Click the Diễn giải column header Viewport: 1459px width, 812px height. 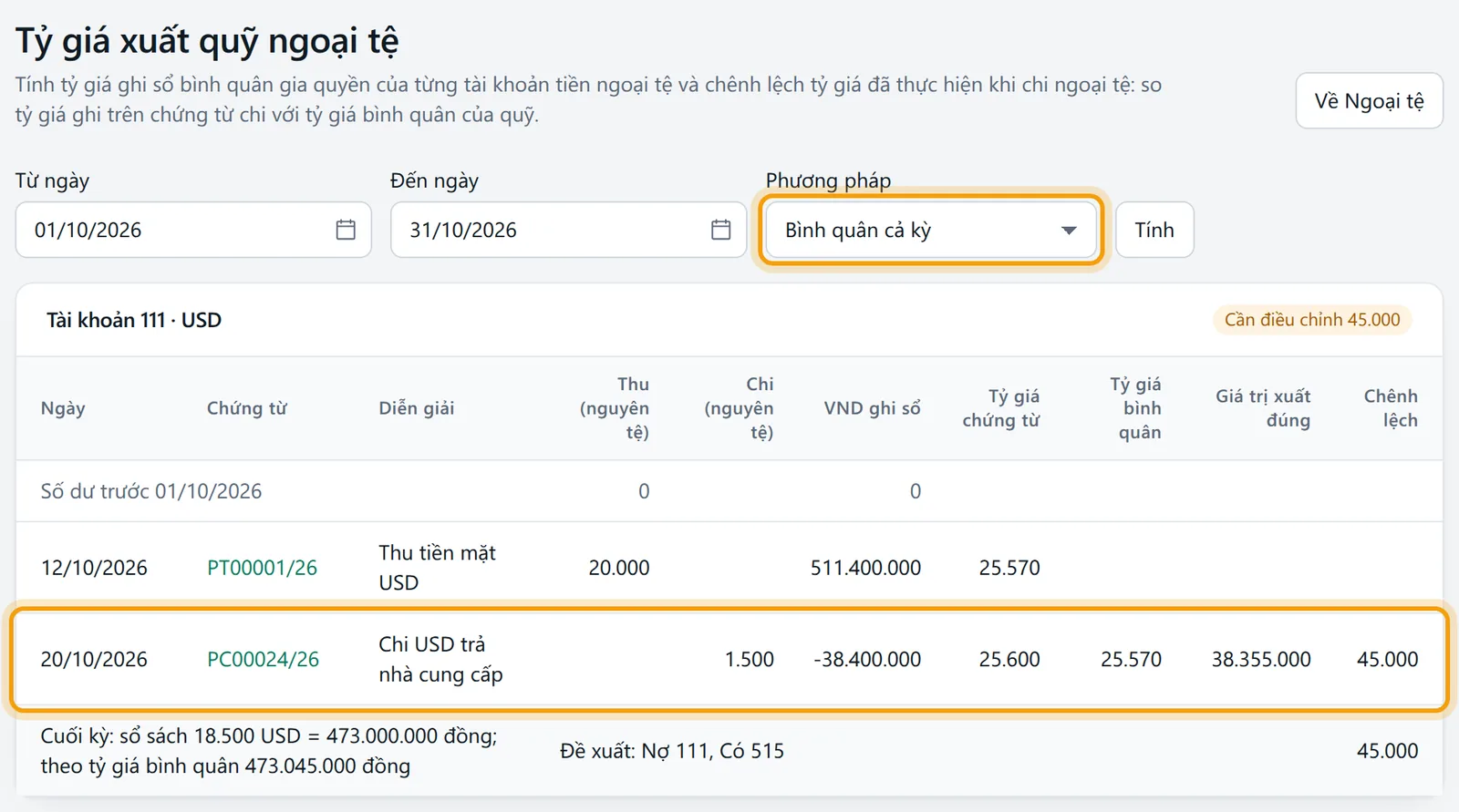(417, 408)
